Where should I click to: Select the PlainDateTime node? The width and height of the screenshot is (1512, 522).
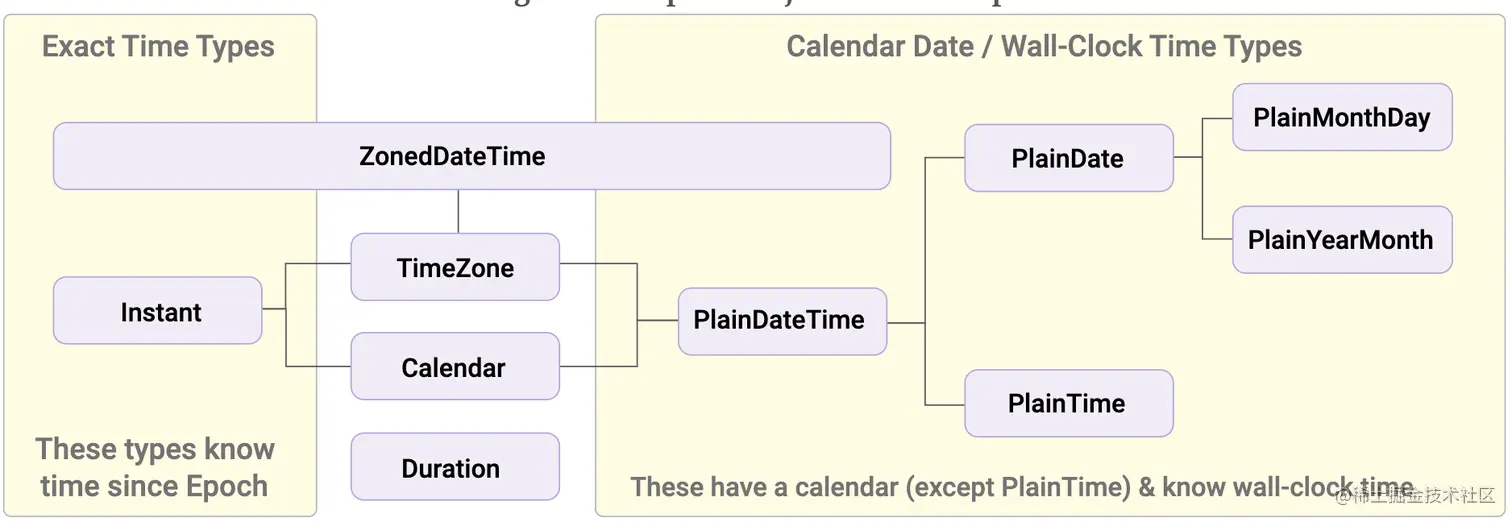782,321
